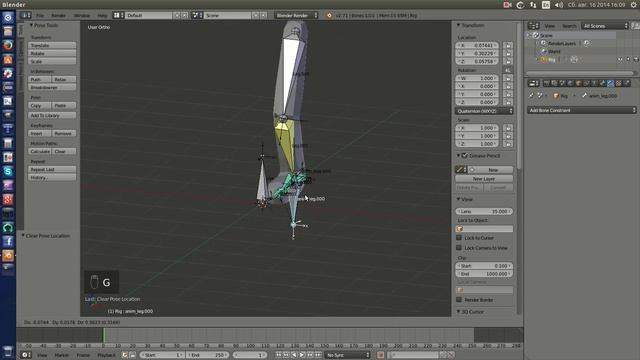Lock the Rotation W value

508,78
